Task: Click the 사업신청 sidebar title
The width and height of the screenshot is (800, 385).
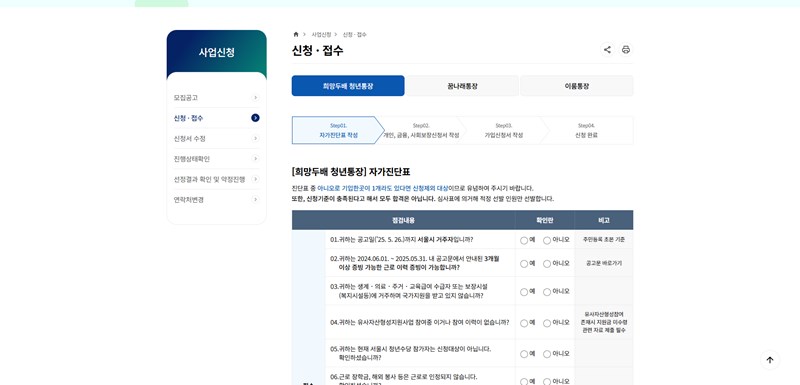Action: point(216,53)
